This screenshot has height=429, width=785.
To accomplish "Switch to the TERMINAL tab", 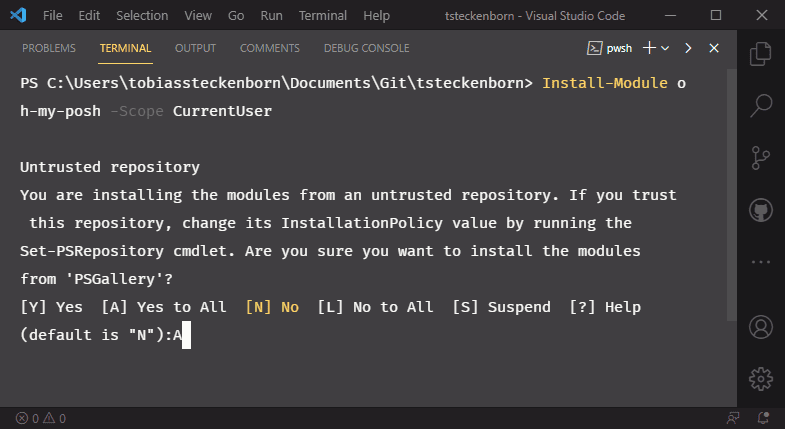I will point(125,48).
